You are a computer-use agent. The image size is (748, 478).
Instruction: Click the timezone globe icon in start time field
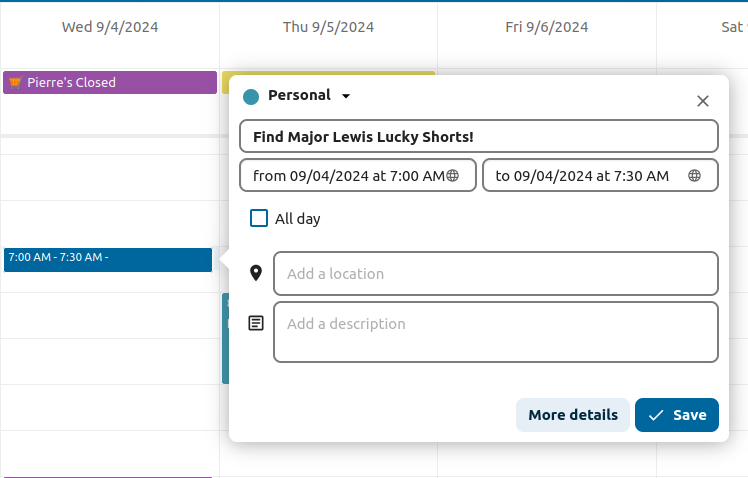click(453, 175)
